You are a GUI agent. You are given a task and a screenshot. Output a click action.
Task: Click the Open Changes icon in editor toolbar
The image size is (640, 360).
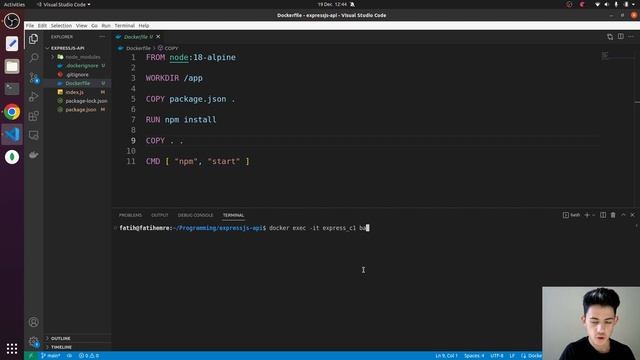tap(610, 37)
